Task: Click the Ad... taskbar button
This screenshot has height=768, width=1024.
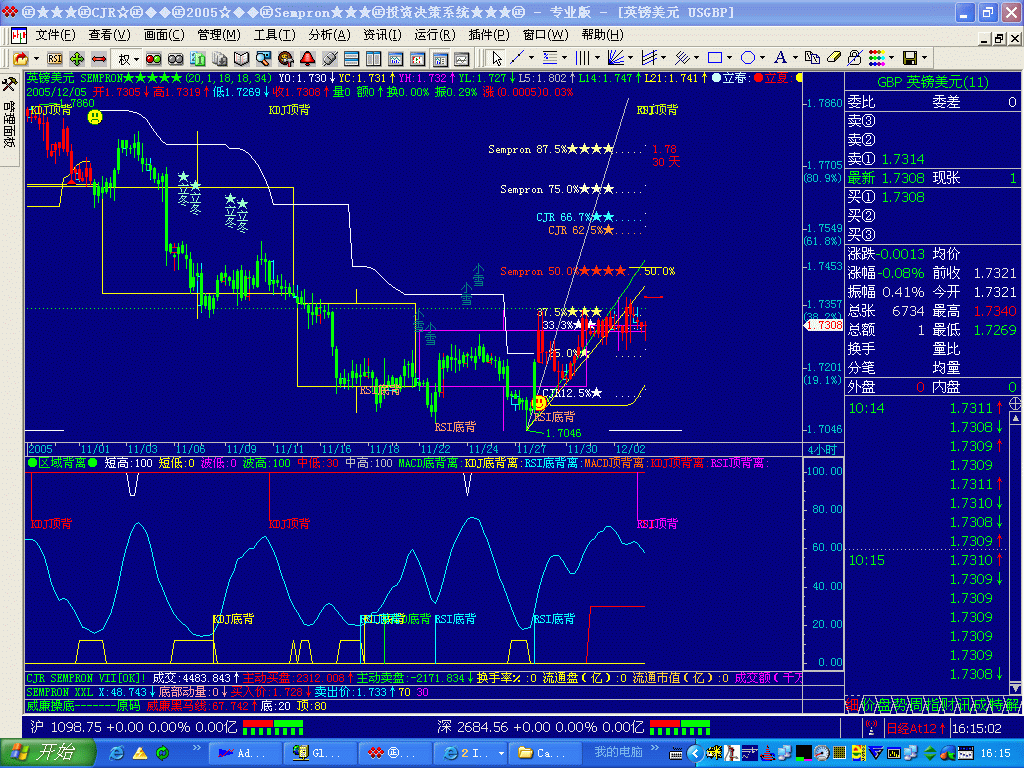Action: [246, 753]
